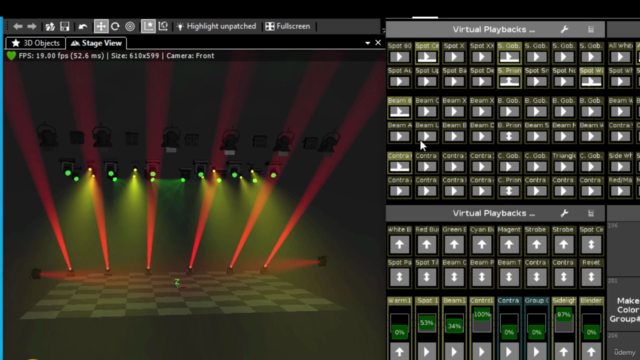This screenshot has height=360, width=640.
Task: Select the rotate tool icon
Action: (116, 27)
